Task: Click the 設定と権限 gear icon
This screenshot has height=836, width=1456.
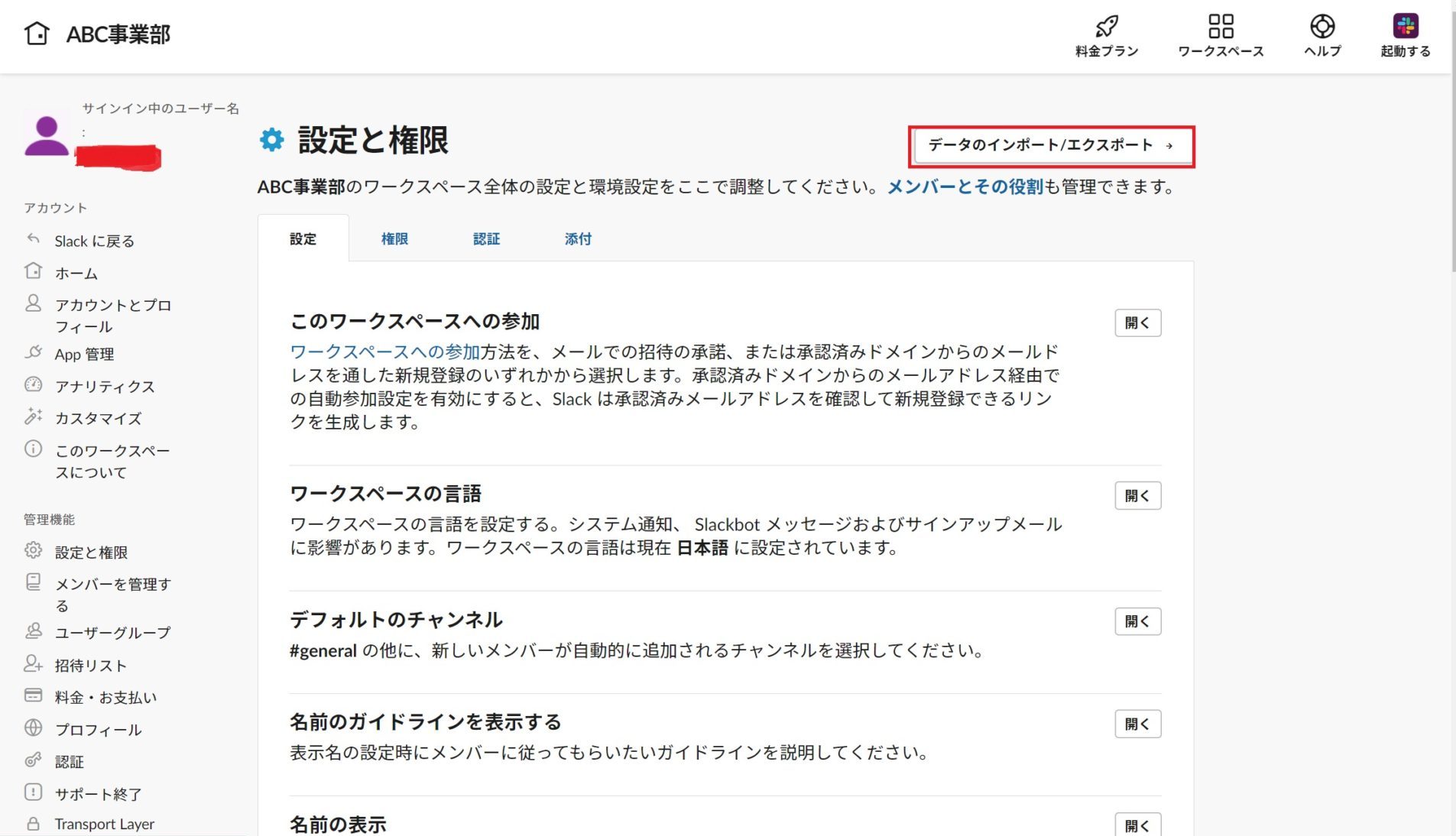Action: [x=33, y=551]
